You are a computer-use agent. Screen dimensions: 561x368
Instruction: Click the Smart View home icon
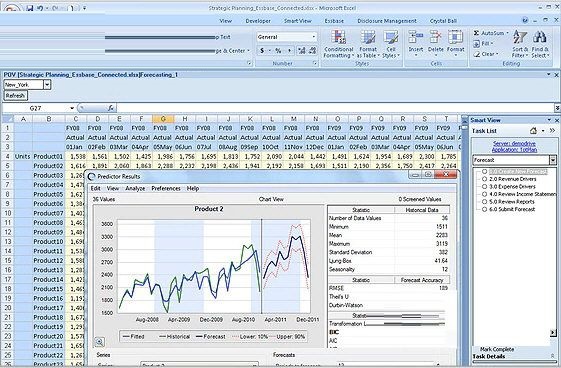point(533,131)
